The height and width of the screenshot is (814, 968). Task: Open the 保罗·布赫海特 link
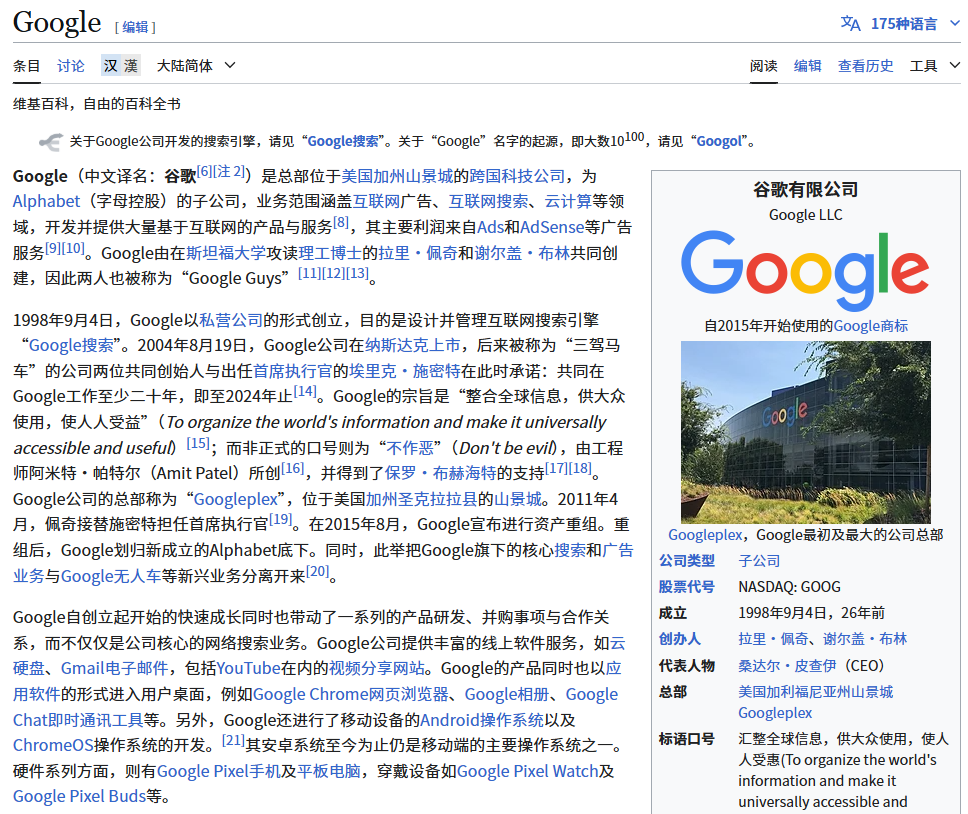[x=440, y=473]
